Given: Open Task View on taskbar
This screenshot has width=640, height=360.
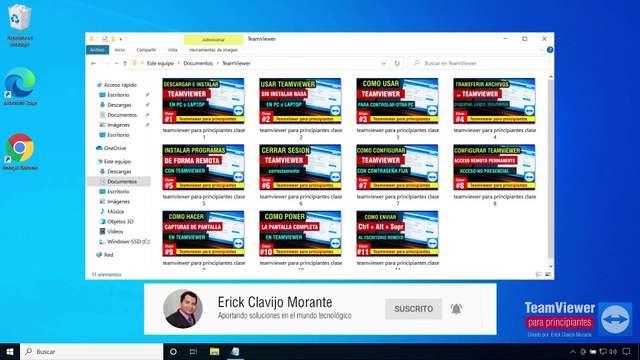Looking at the screenshot, I should pos(193,351).
